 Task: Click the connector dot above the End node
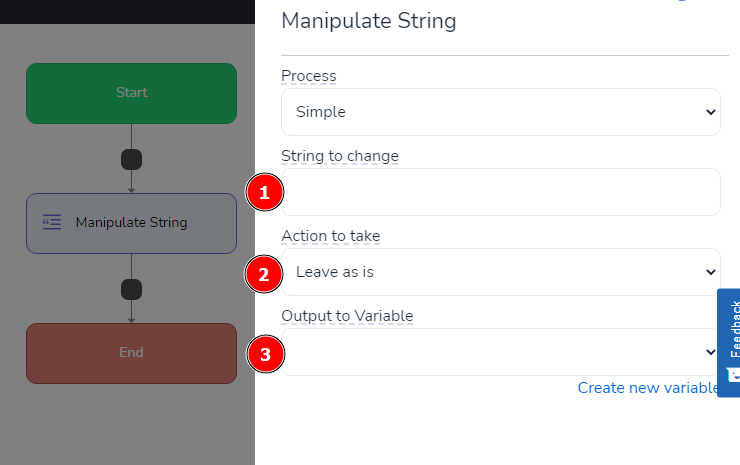tap(131, 289)
